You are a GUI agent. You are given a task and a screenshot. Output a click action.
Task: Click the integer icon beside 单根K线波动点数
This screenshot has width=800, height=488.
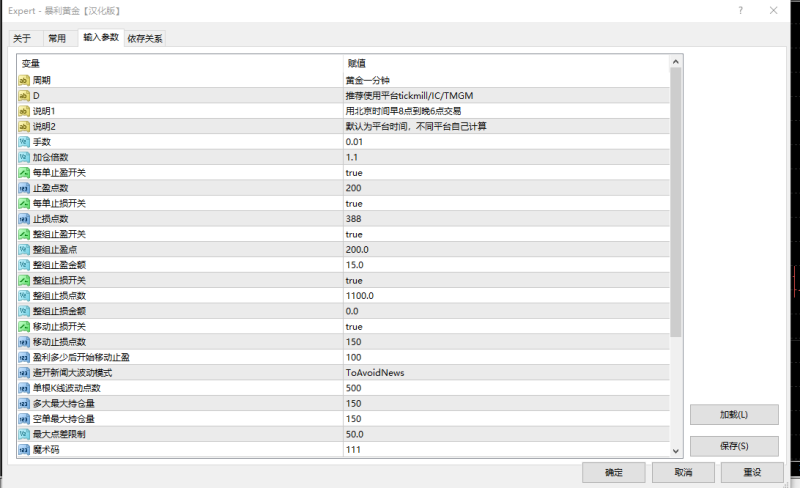[x=24, y=388]
